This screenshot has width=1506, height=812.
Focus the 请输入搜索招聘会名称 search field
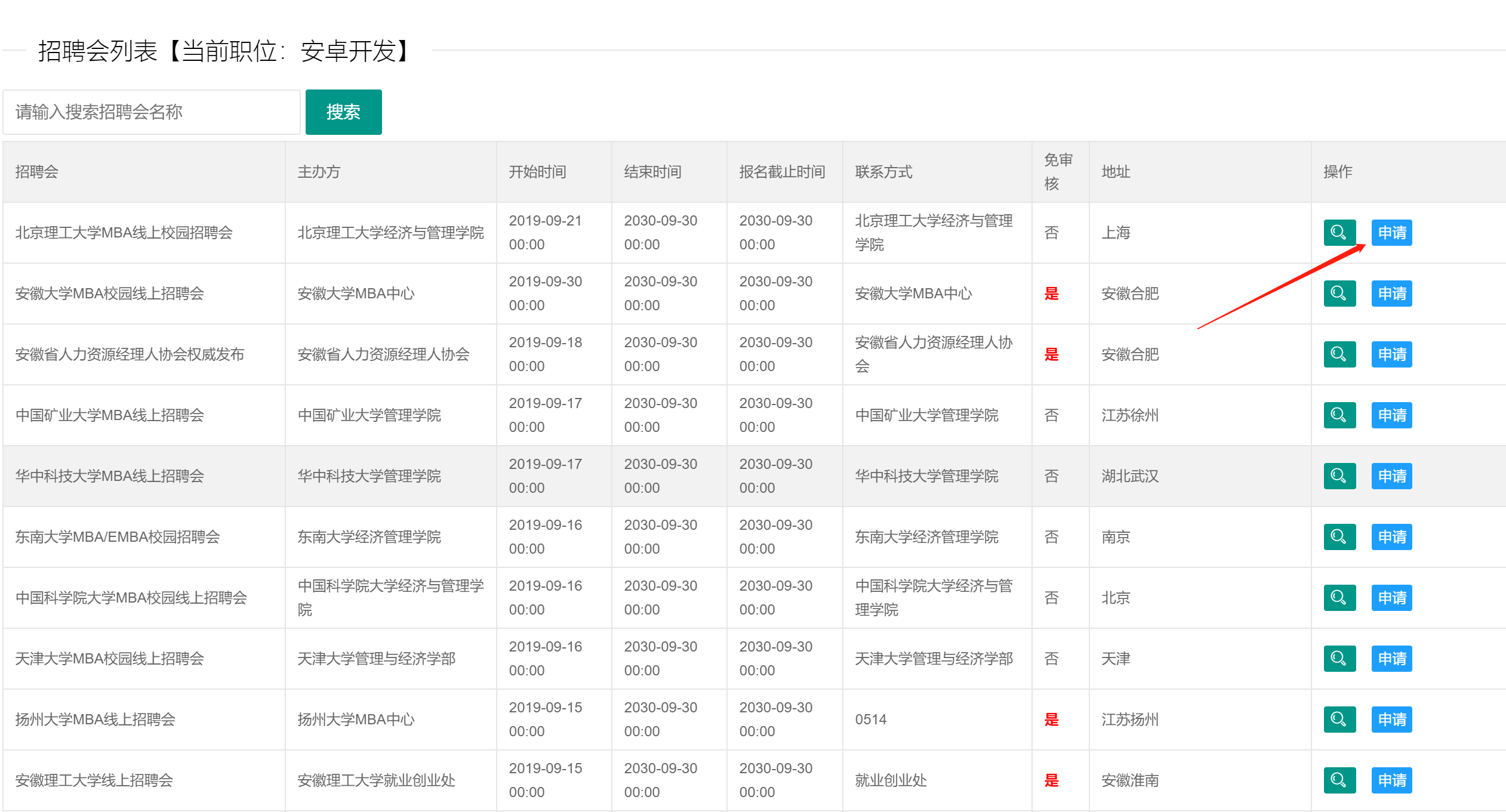[x=152, y=112]
